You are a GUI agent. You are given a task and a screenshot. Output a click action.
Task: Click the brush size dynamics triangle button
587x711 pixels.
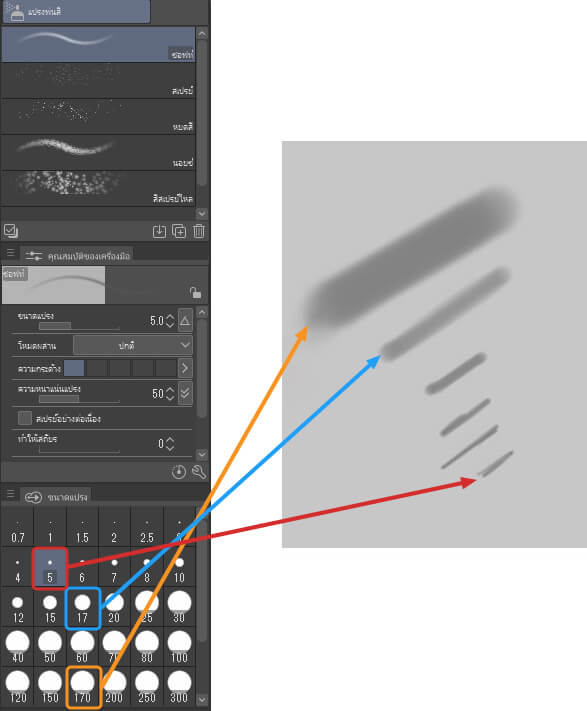[185, 321]
